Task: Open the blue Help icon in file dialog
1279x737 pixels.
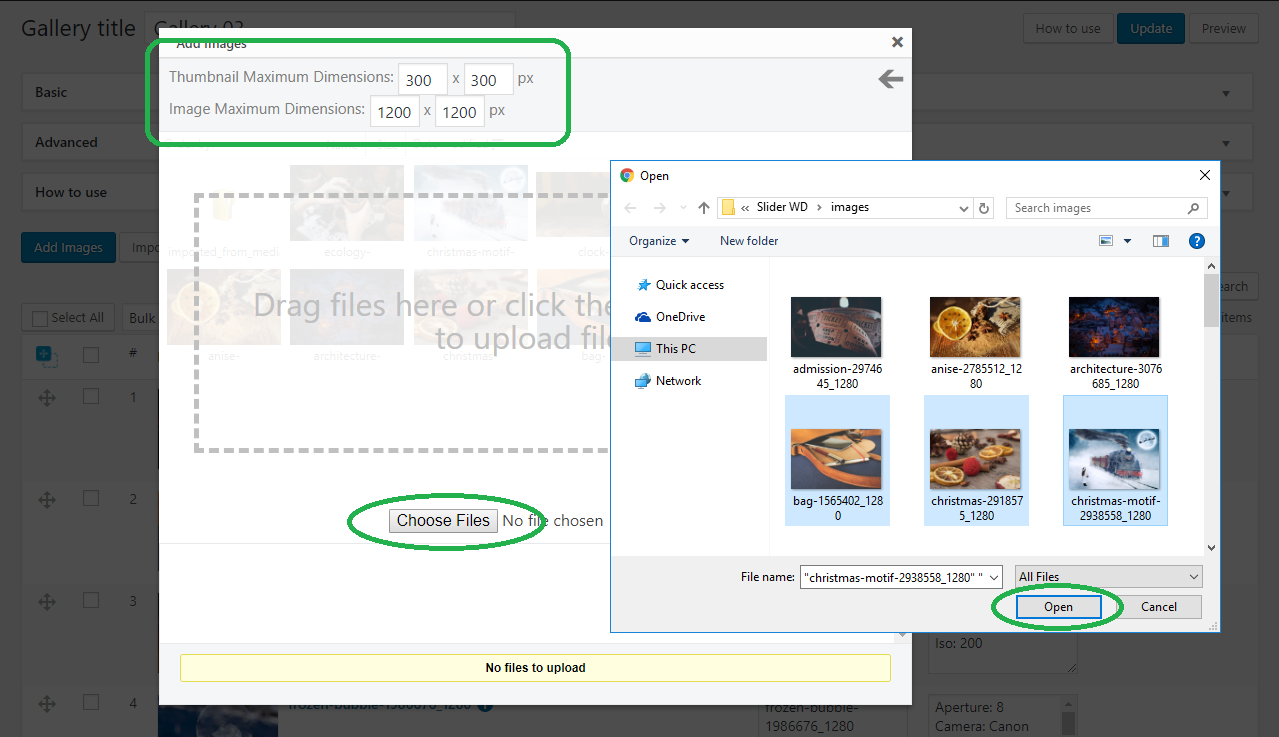Action: tap(1196, 241)
